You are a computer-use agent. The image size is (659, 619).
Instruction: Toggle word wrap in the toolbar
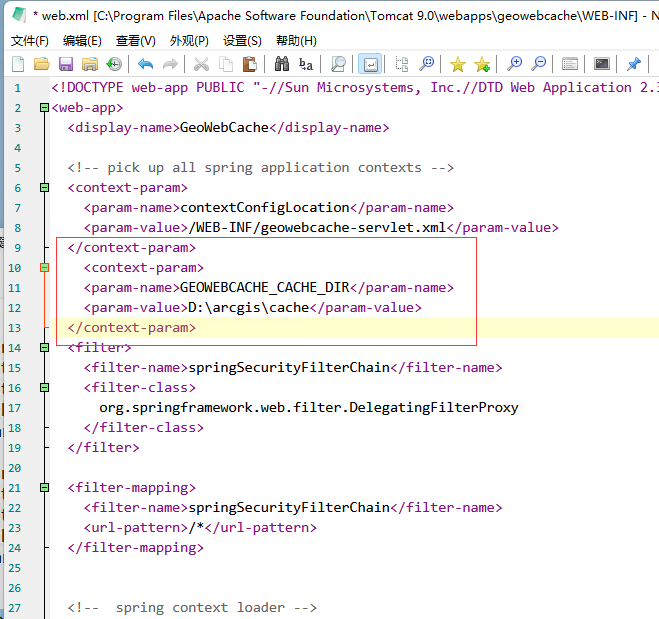pyautogui.click(x=370, y=64)
